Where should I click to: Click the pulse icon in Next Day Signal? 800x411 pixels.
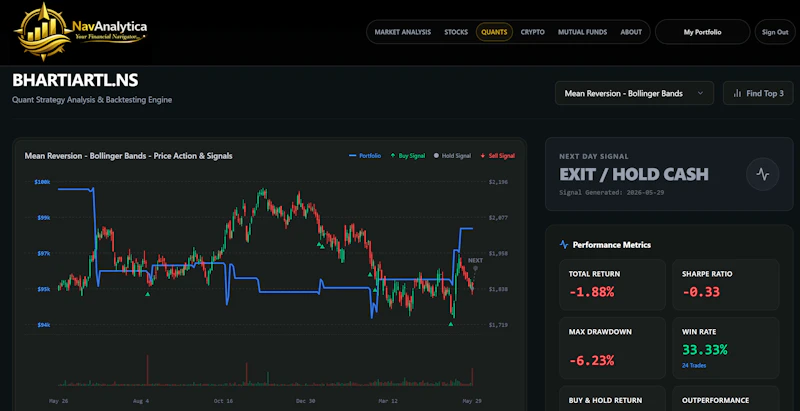(x=762, y=174)
